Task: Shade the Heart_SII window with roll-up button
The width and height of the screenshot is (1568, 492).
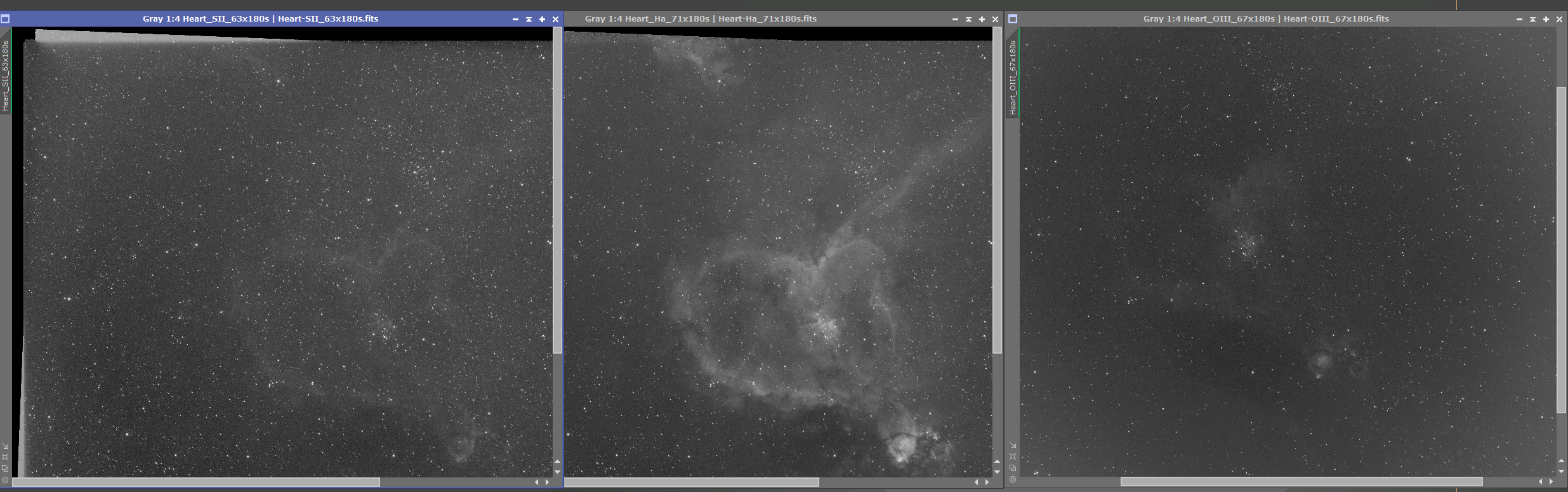Action: (529, 19)
